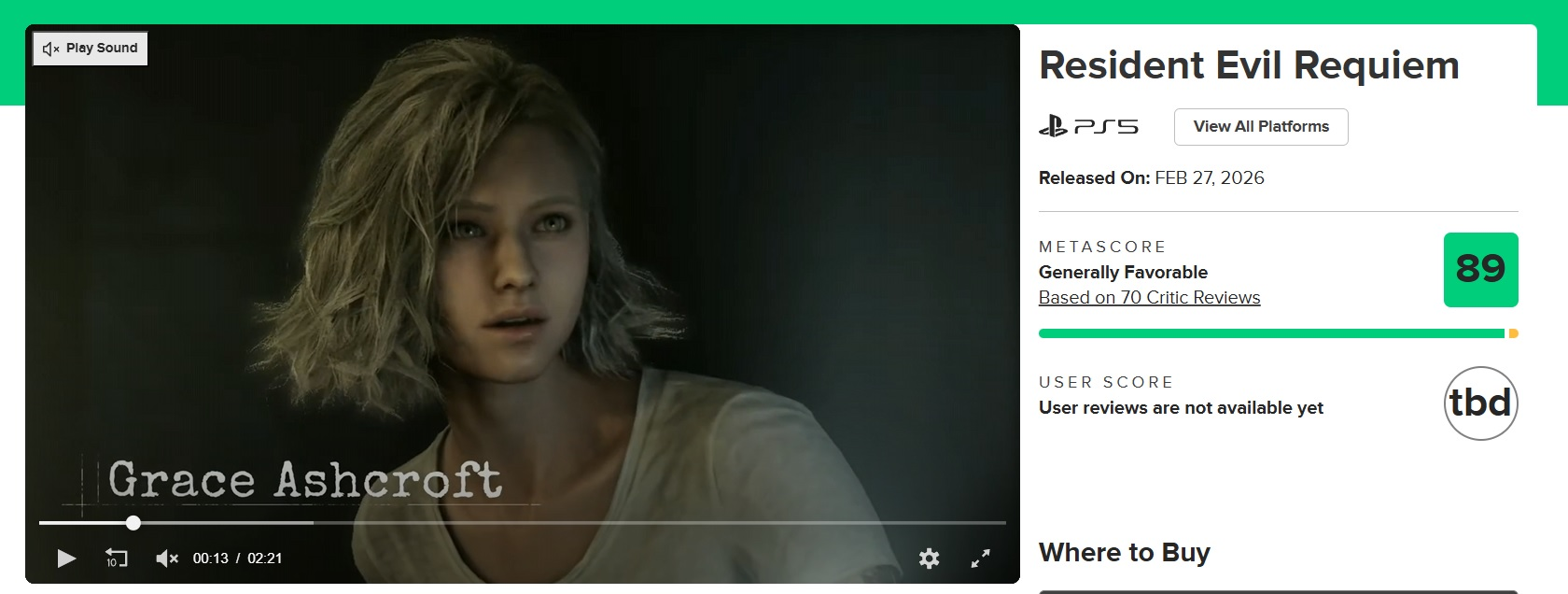This screenshot has width=1568, height=594.
Task: Click the tbd user score circle
Action: (1480, 403)
